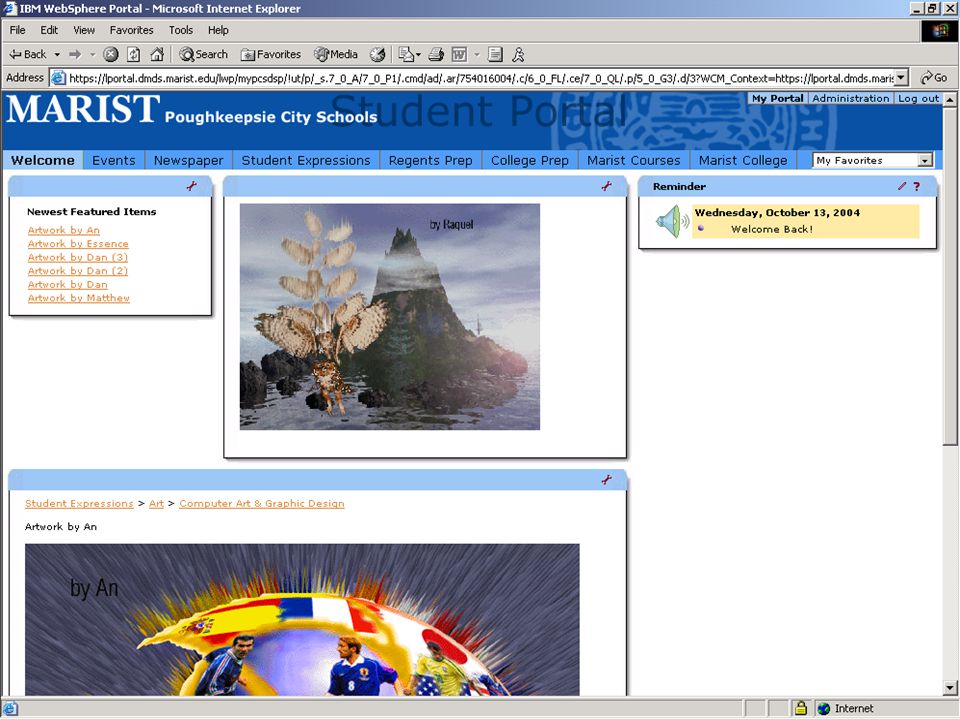The height and width of the screenshot is (720, 960).
Task: Open the My Favorites dropdown list
Action: pyautogui.click(x=925, y=160)
